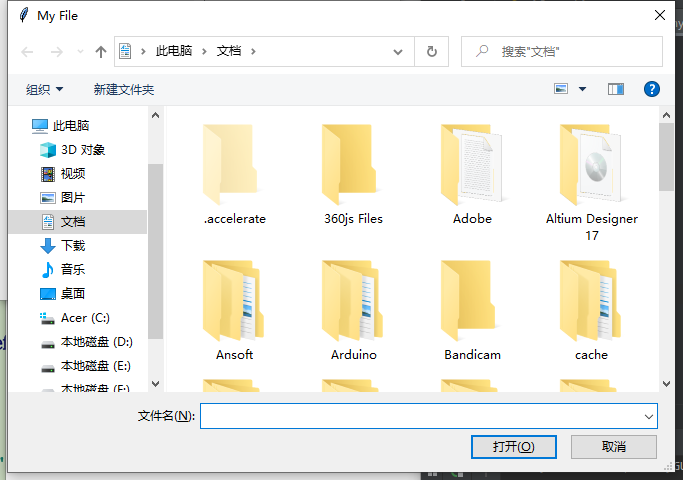The image size is (683, 480).
Task: Click the Arduino folder name label
Action: (x=354, y=355)
